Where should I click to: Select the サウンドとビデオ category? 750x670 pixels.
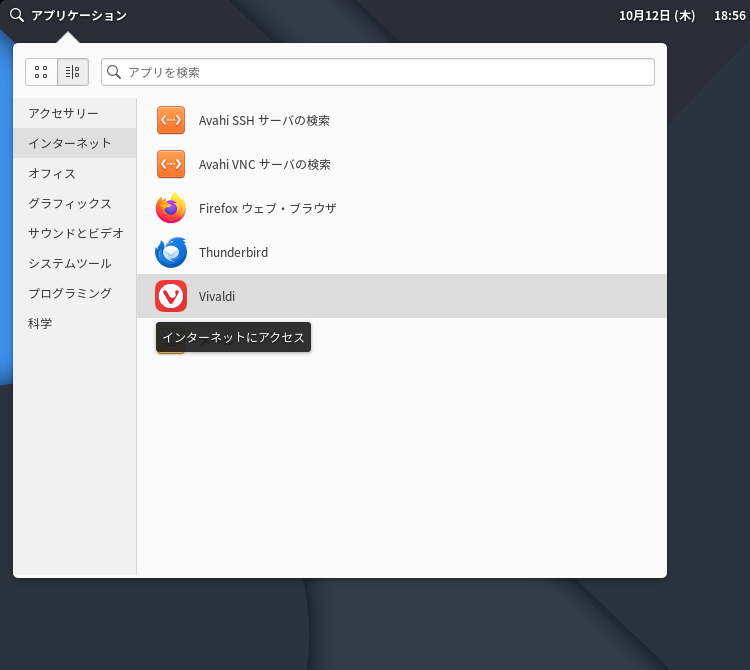pos(75,233)
